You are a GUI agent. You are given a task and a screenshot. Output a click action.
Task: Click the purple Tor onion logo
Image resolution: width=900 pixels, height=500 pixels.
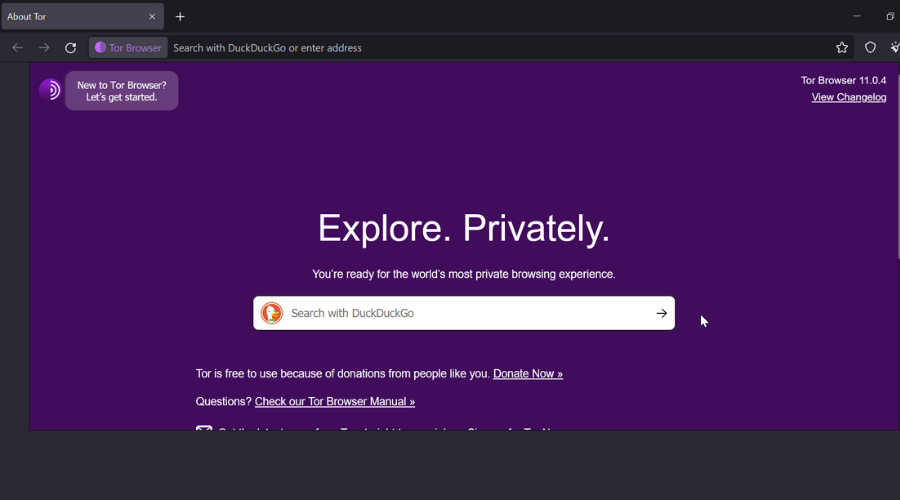click(x=50, y=90)
